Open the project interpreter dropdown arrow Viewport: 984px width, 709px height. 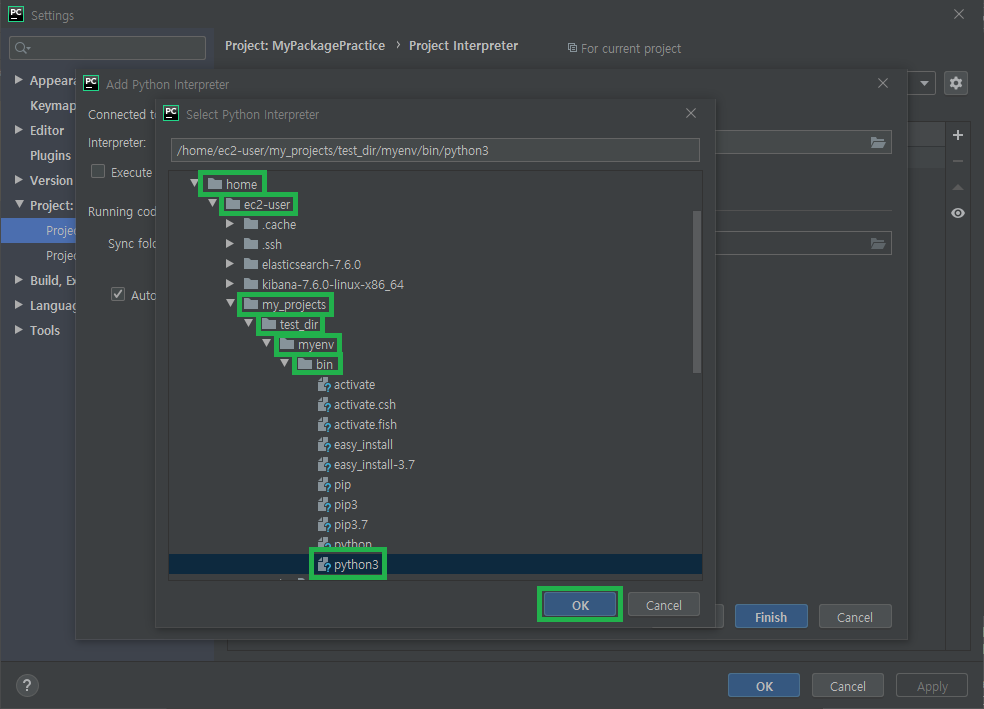924,83
